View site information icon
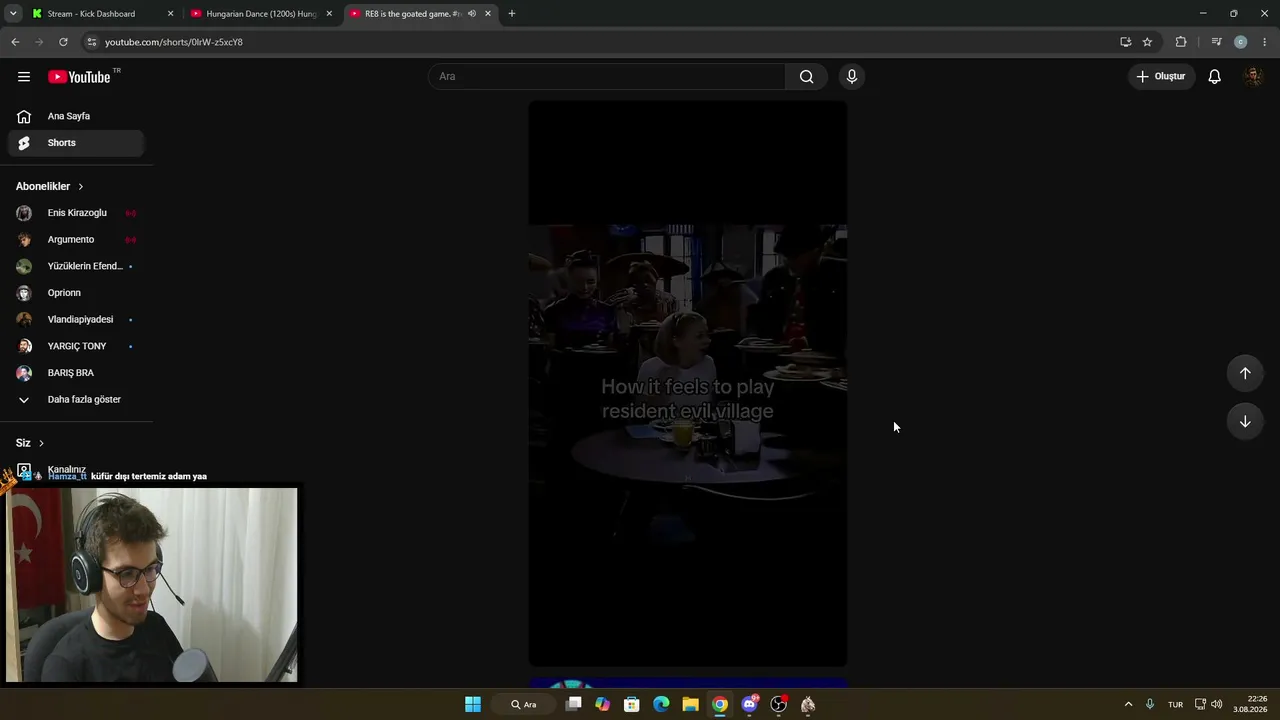The height and width of the screenshot is (720, 1280). (x=91, y=42)
